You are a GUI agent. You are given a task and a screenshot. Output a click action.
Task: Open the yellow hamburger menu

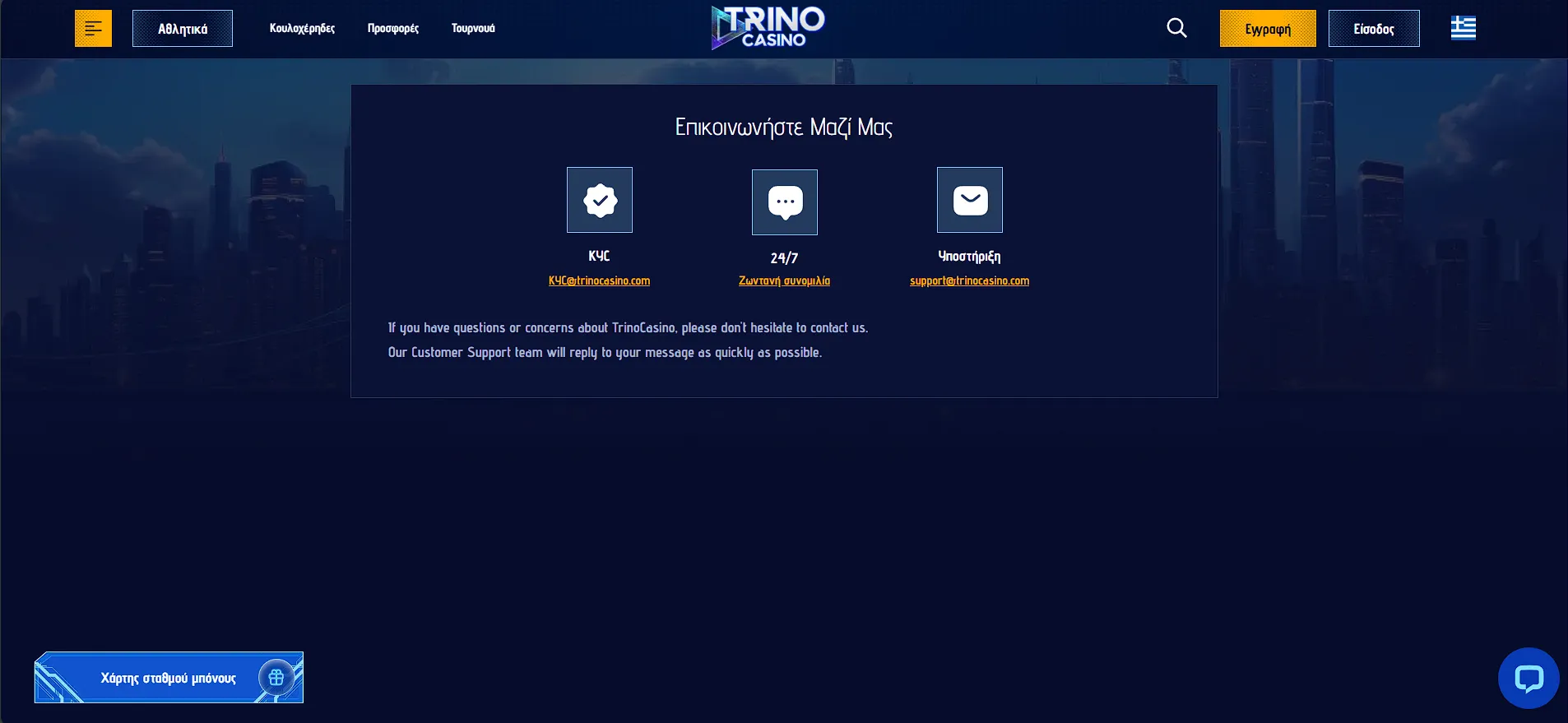point(93,29)
